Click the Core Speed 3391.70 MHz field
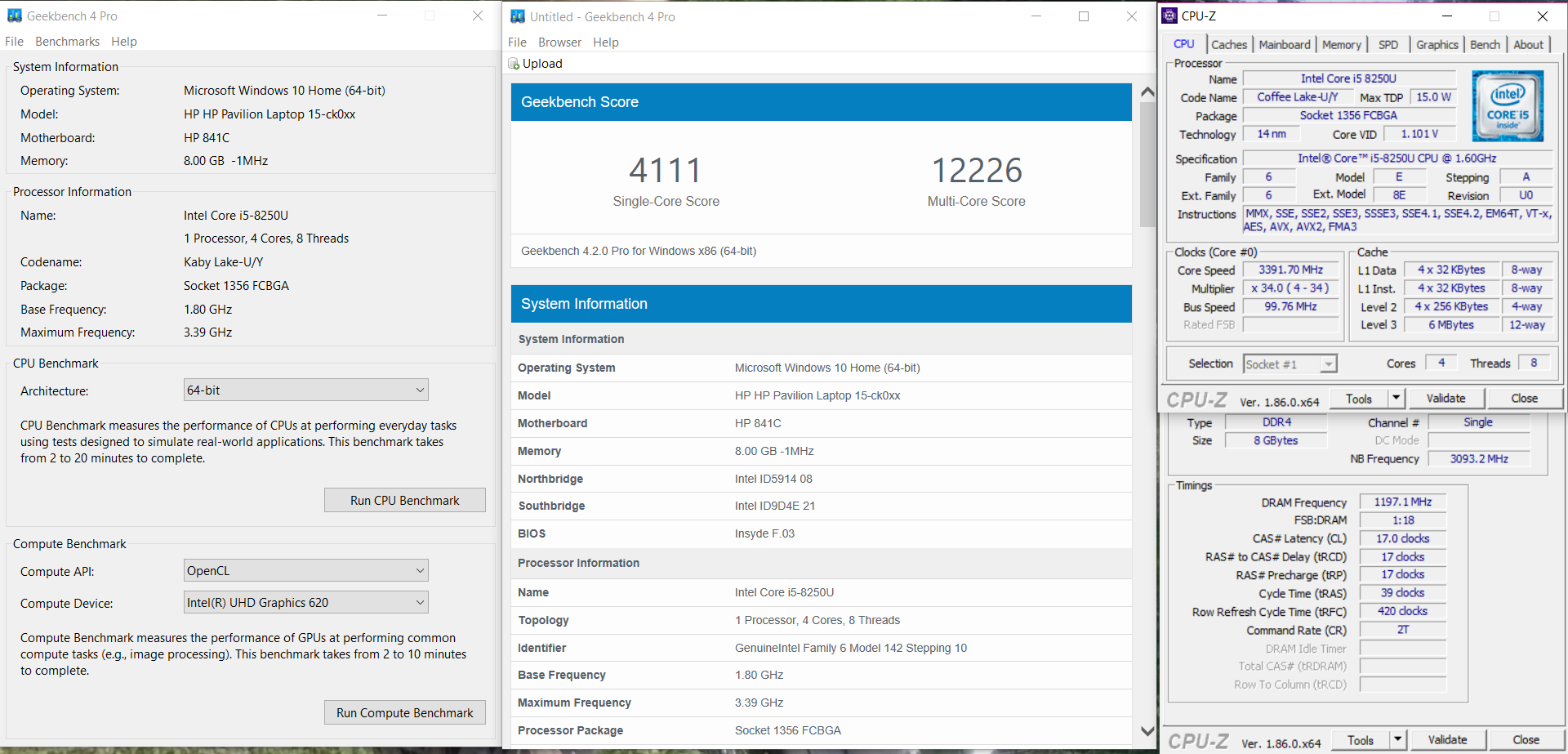This screenshot has height=754, width=1568. tap(1290, 270)
